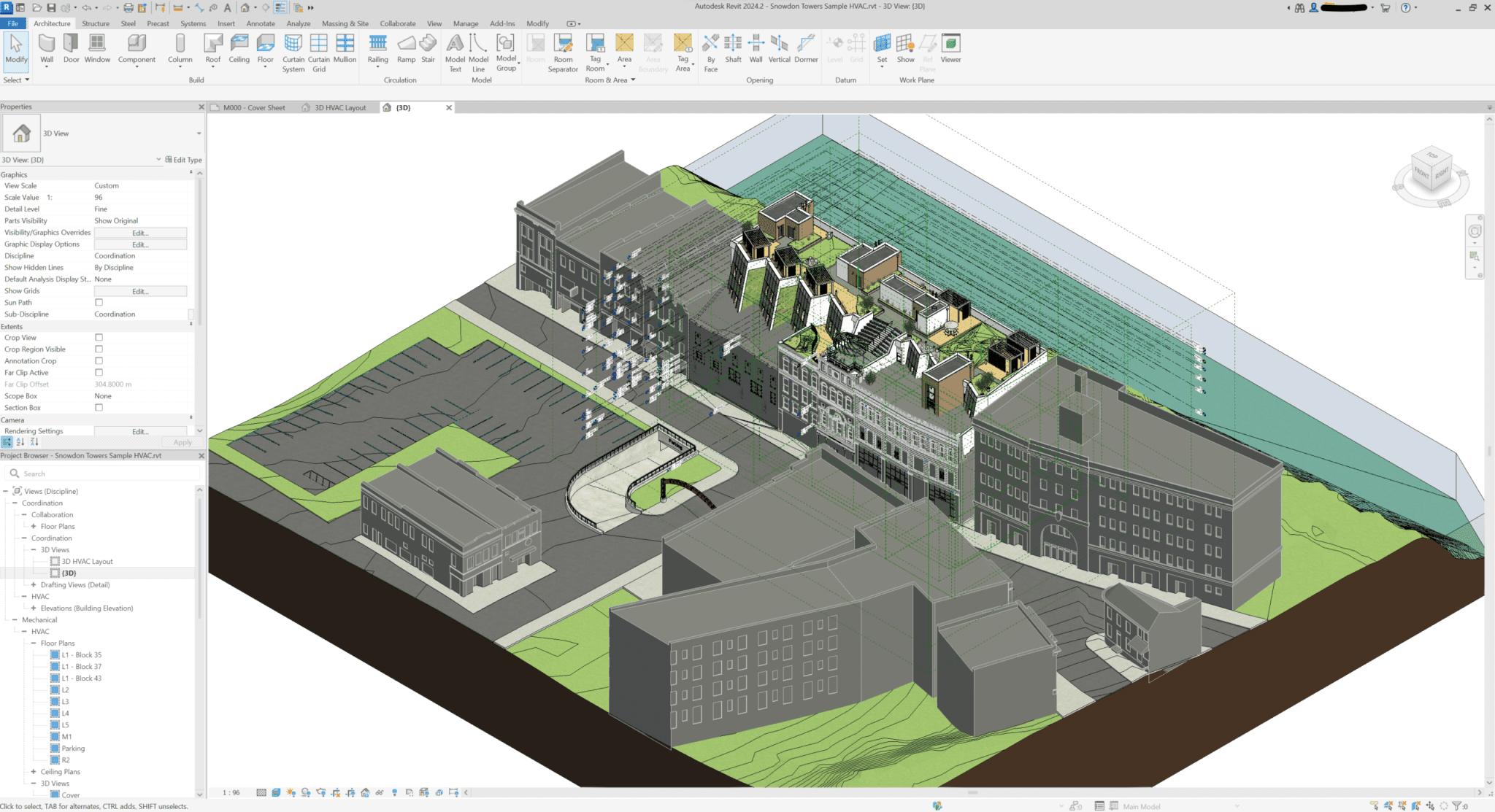Viewport: 1495px width, 812px height.
Task: Expand Ceiling Plans in the Project Browser
Action: [35, 771]
